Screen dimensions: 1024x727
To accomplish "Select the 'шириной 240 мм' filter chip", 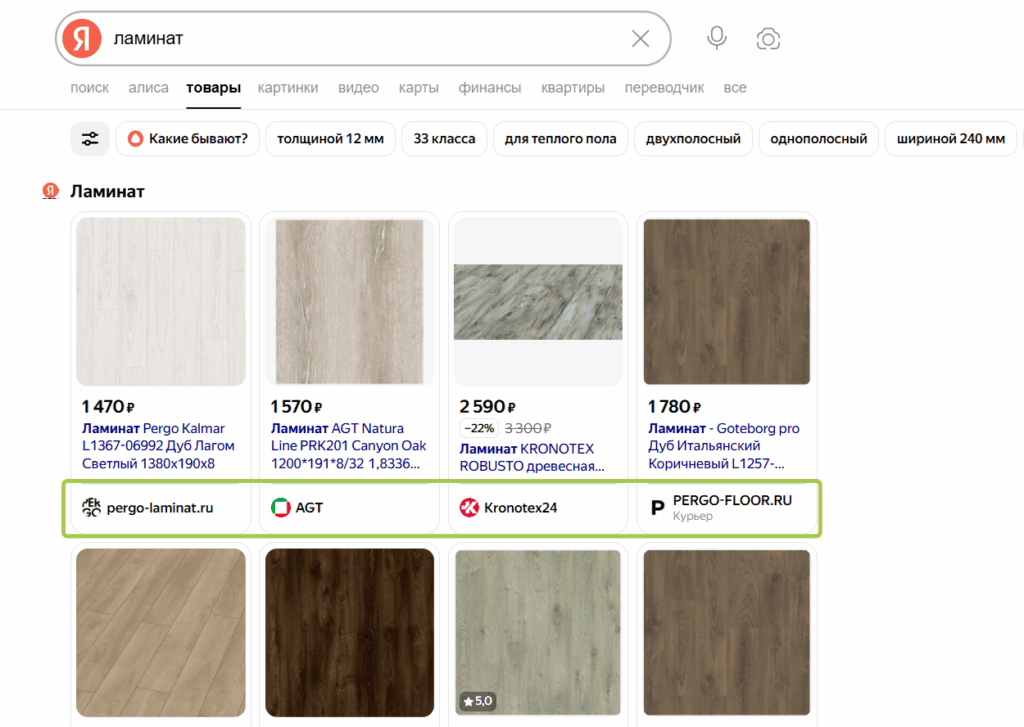I will click(x=950, y=138).
